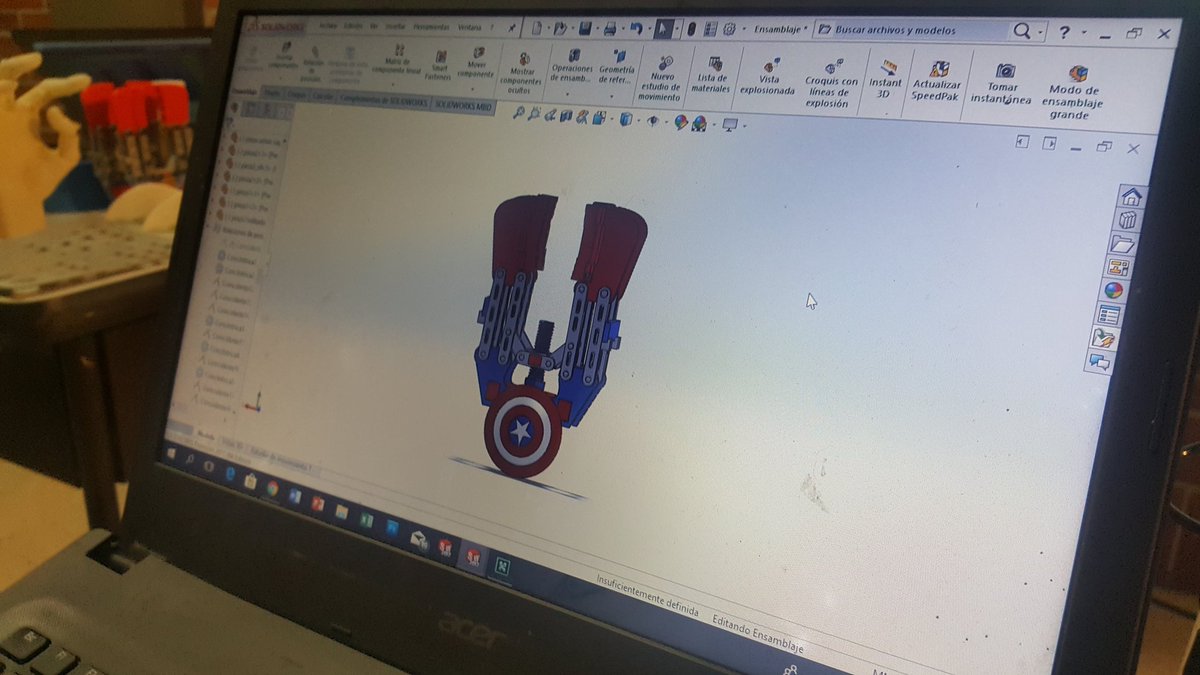Open dropdown arrow beside Options gear

(x=744, y=29)
